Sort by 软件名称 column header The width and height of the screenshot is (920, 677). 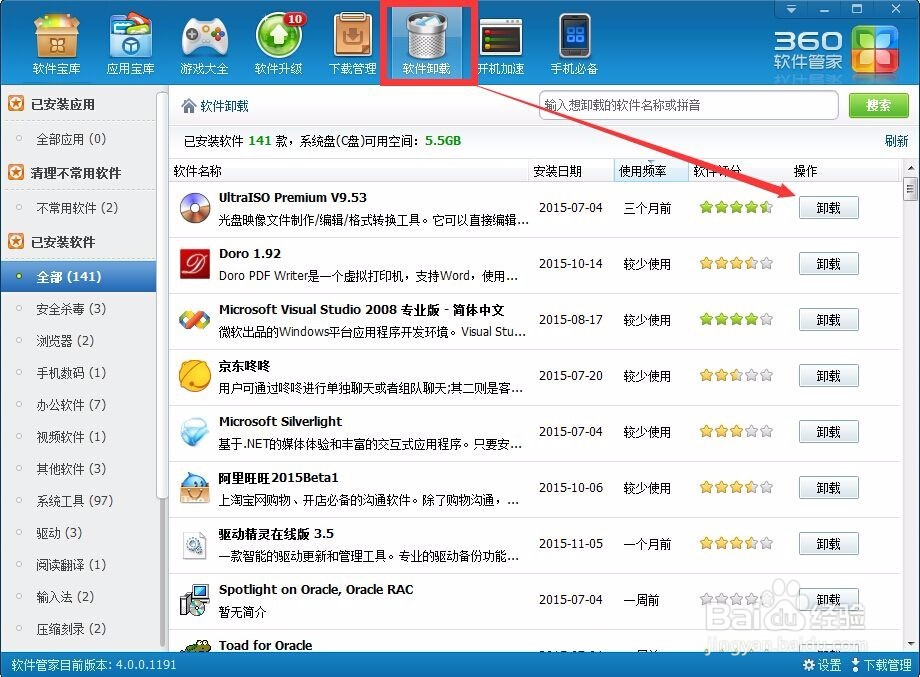349,171
